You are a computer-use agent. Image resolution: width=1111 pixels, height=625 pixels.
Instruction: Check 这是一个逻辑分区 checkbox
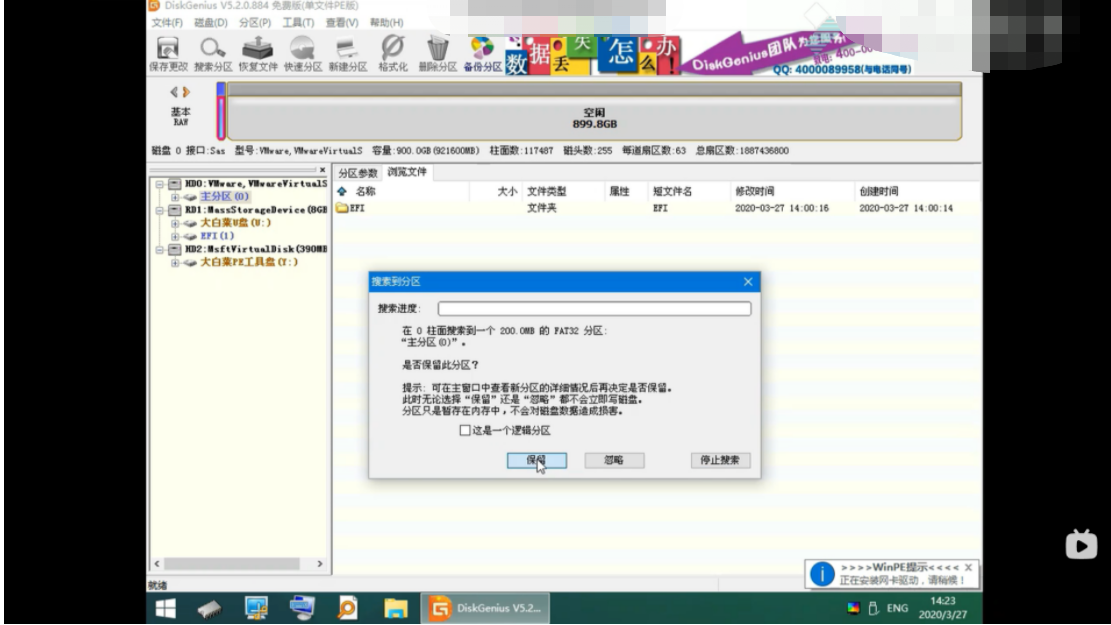465,430
